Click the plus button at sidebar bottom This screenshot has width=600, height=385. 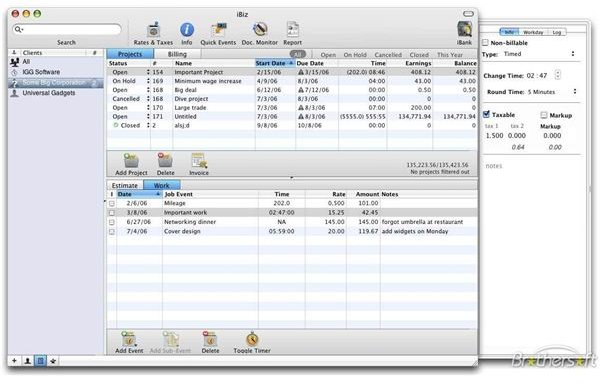tap(14, 361)
